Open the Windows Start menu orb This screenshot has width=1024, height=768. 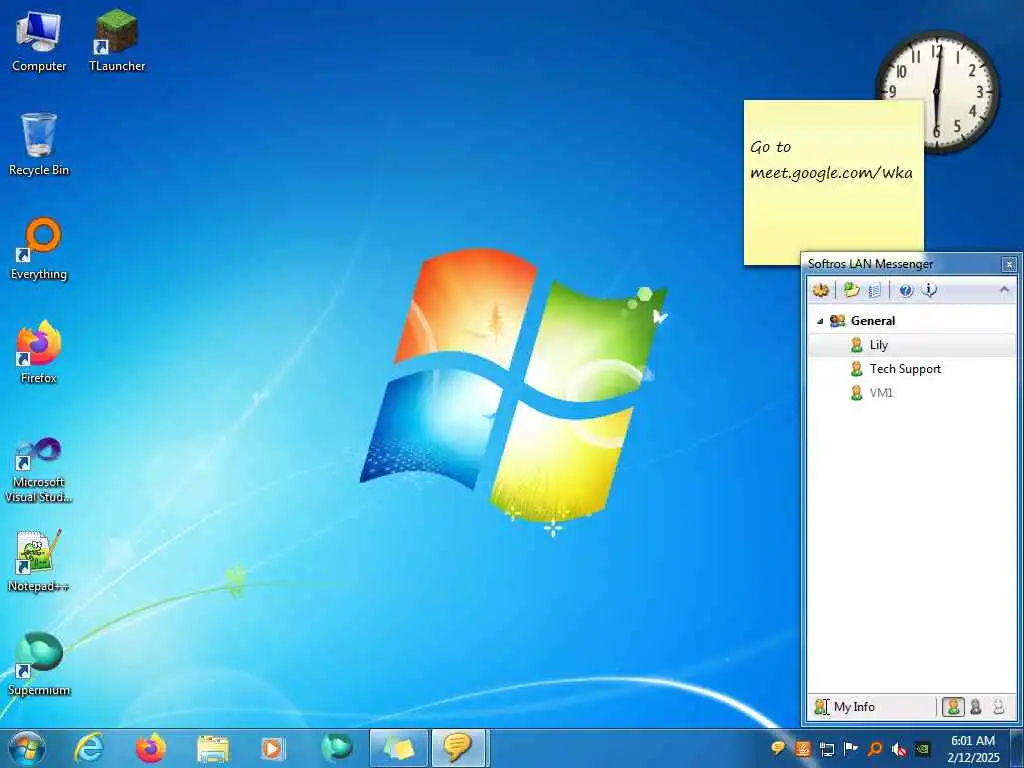(x=26, y=749)
